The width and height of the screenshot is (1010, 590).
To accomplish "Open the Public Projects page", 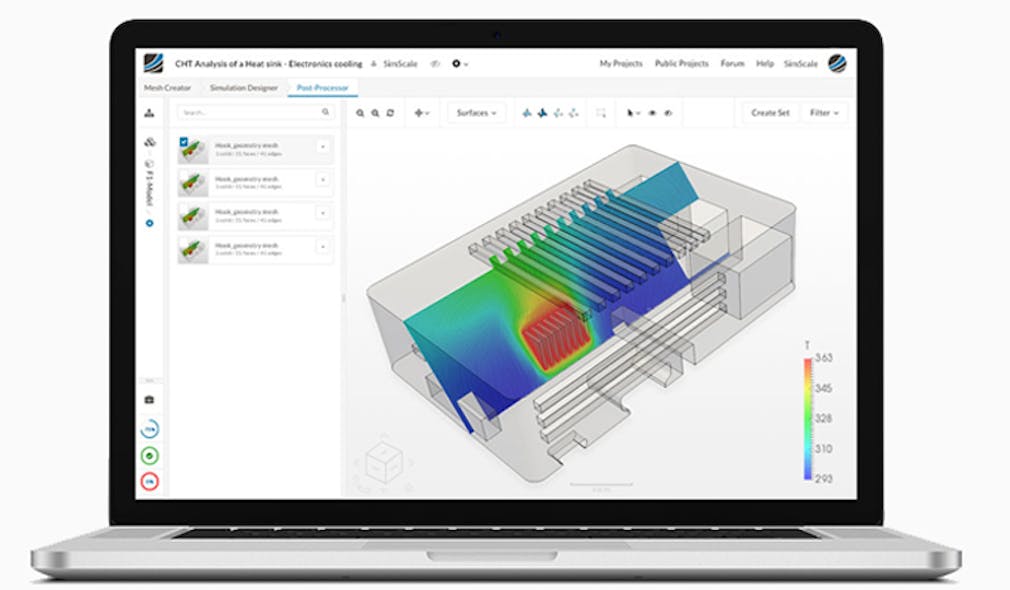I will (x=682, y=63).
